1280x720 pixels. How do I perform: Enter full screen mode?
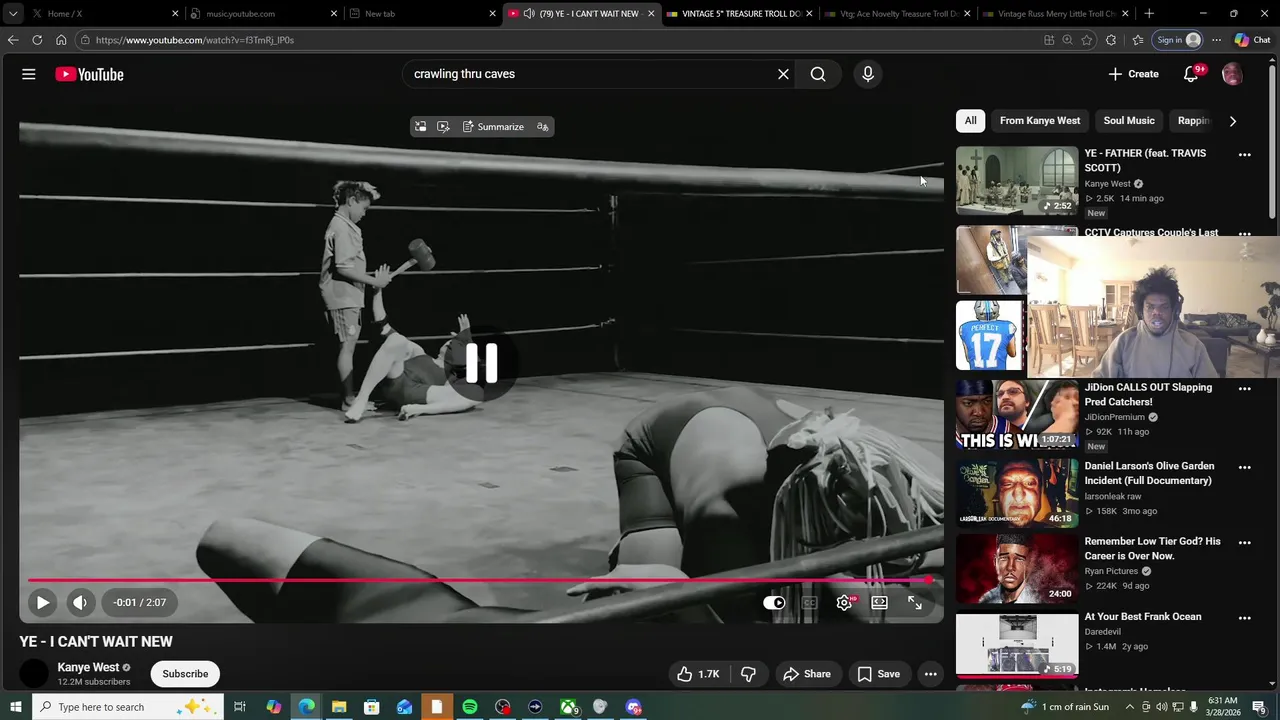[915, 603]
